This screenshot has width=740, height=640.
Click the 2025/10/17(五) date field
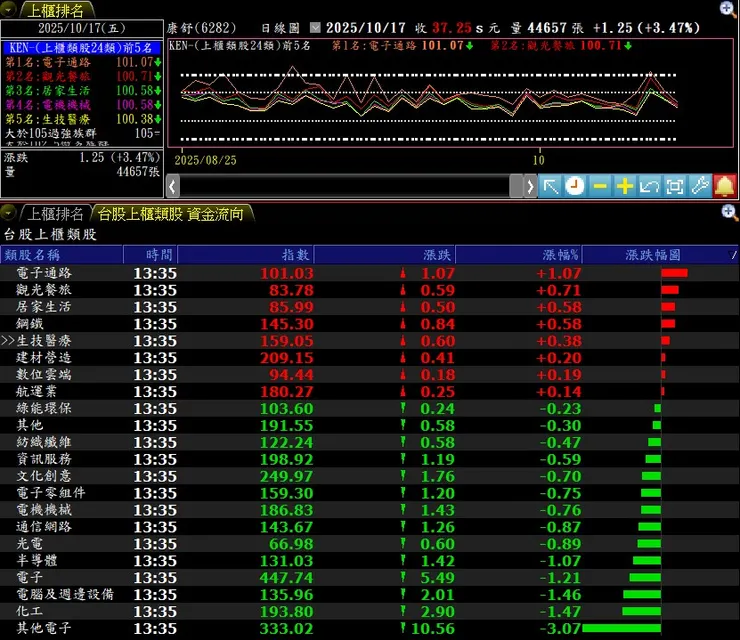click(x=82, y=28)
